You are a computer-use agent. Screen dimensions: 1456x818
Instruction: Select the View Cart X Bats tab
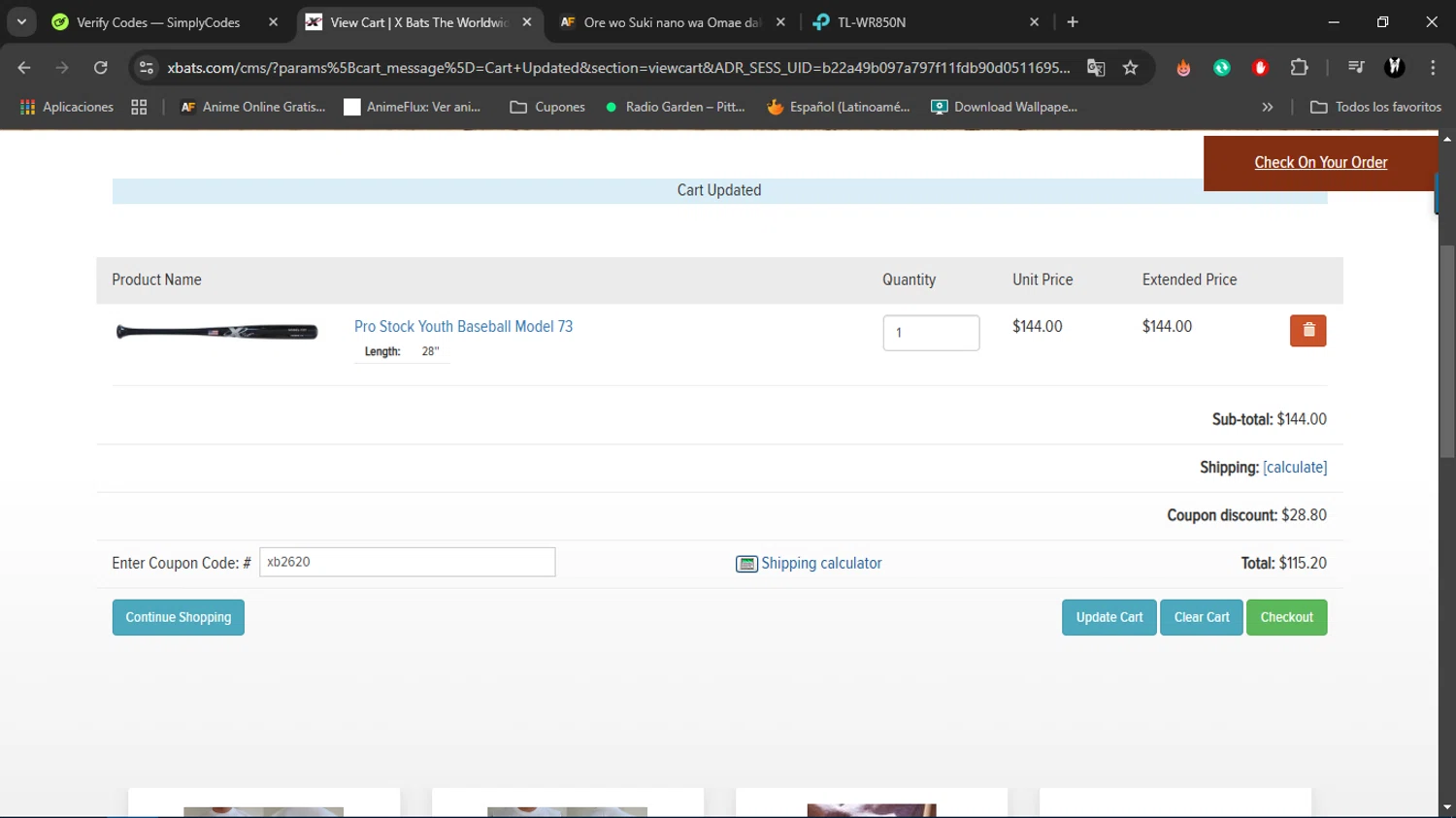click(x=417, y=22)
